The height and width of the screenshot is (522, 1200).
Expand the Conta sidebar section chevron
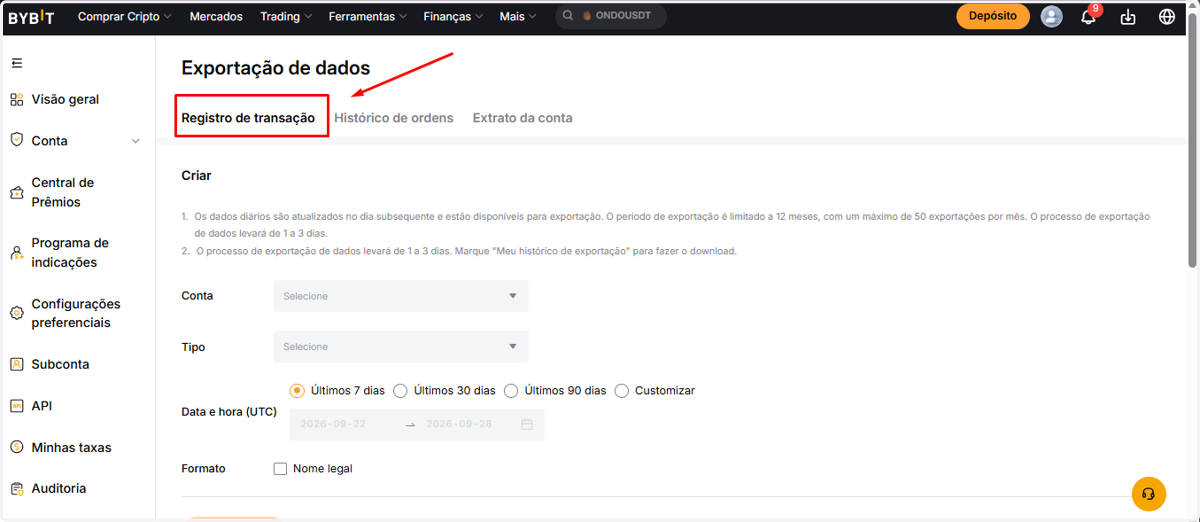(136, 141)
